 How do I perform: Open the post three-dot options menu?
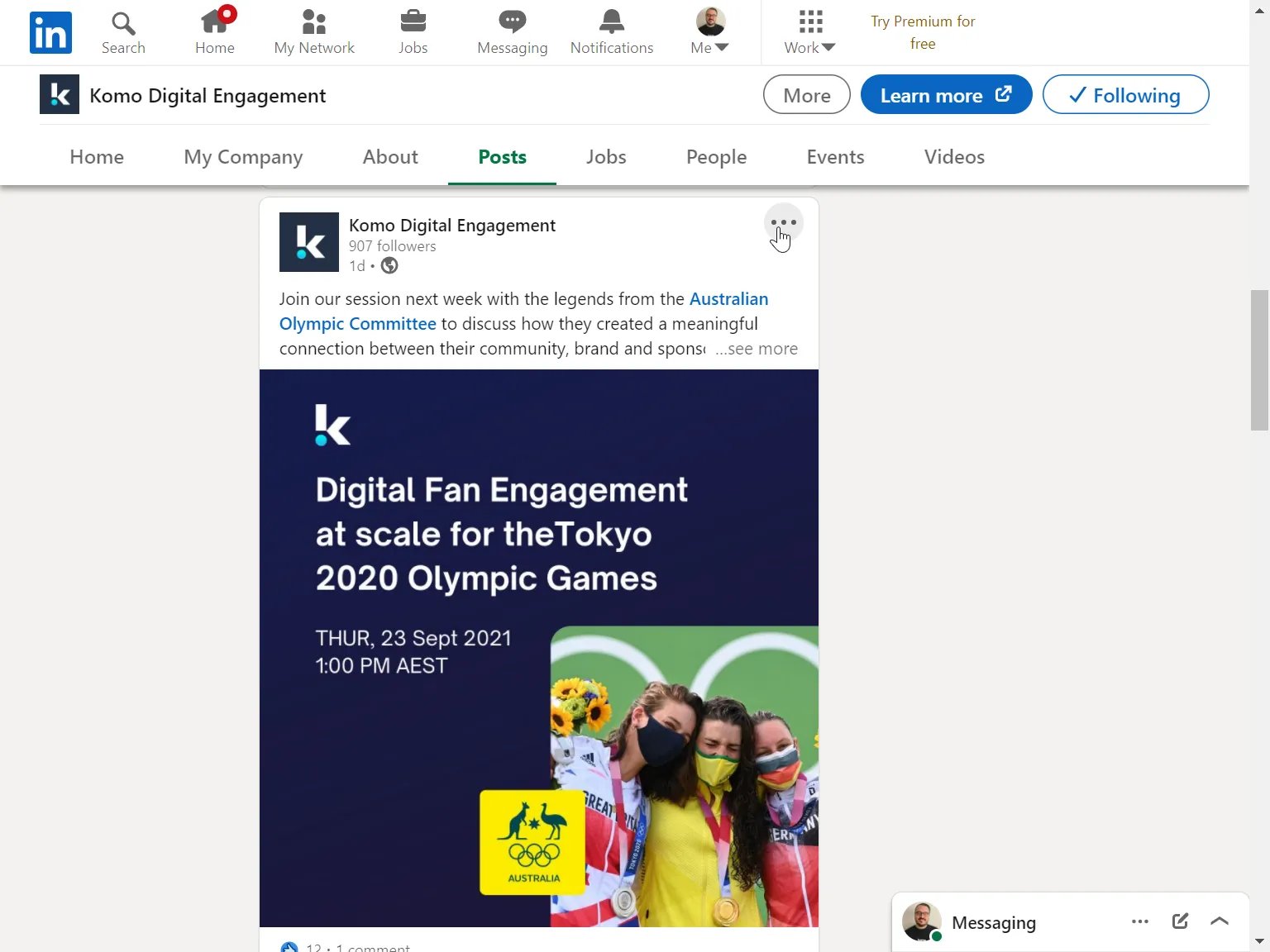(x=783, y=222)
